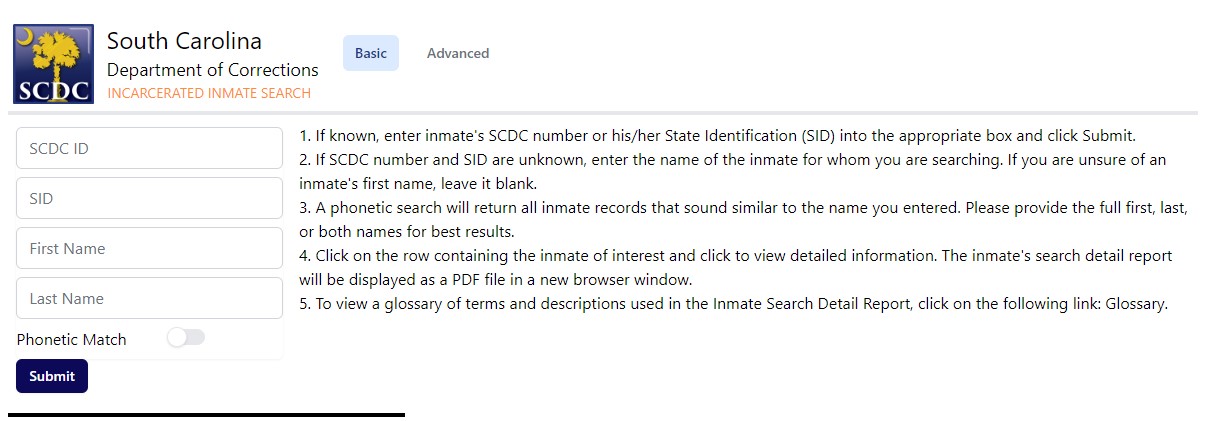Select the First Name field

149,248
